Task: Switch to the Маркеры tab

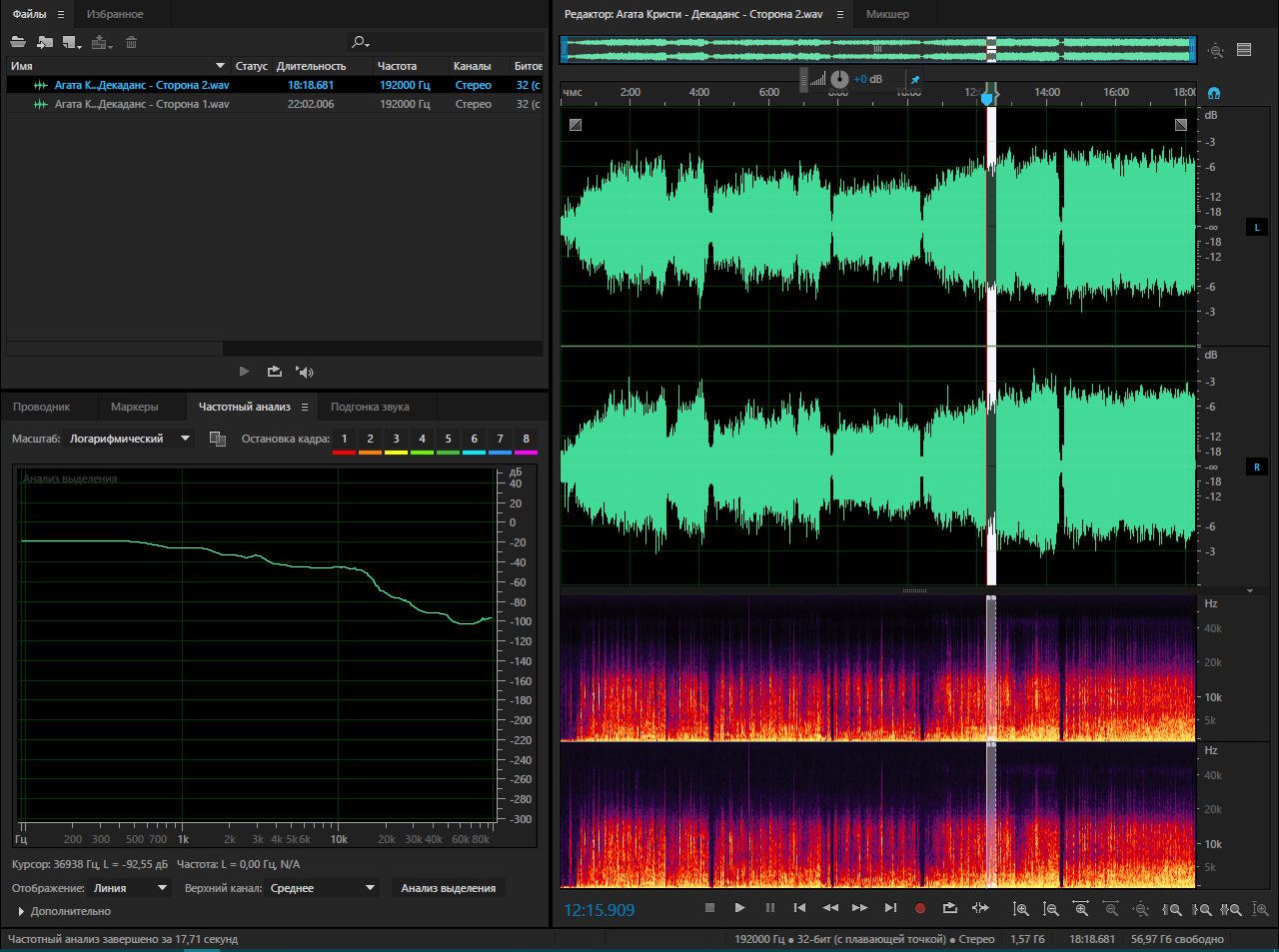Action: tap(134, 407)
